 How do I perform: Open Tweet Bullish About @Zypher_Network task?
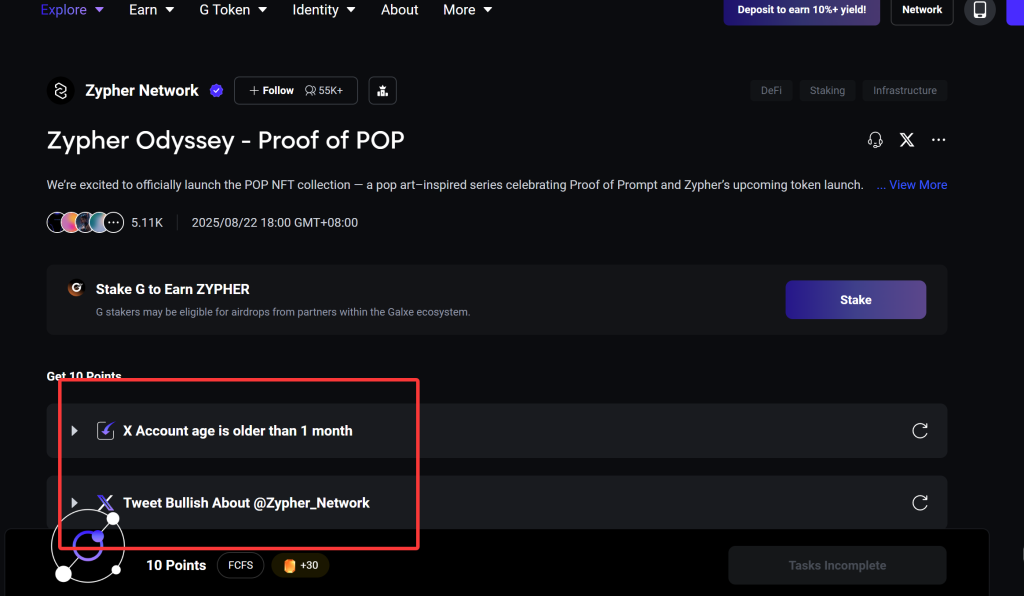pos(246,503)
